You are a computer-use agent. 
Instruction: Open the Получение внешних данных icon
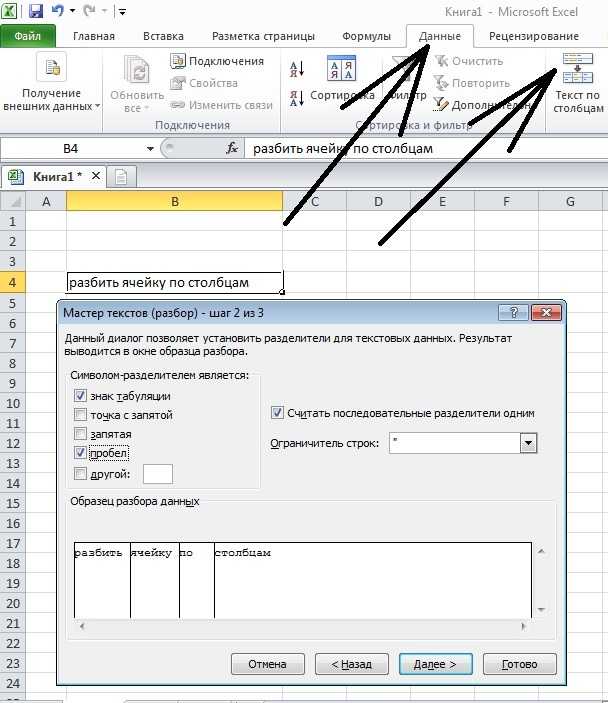point(52,67)
